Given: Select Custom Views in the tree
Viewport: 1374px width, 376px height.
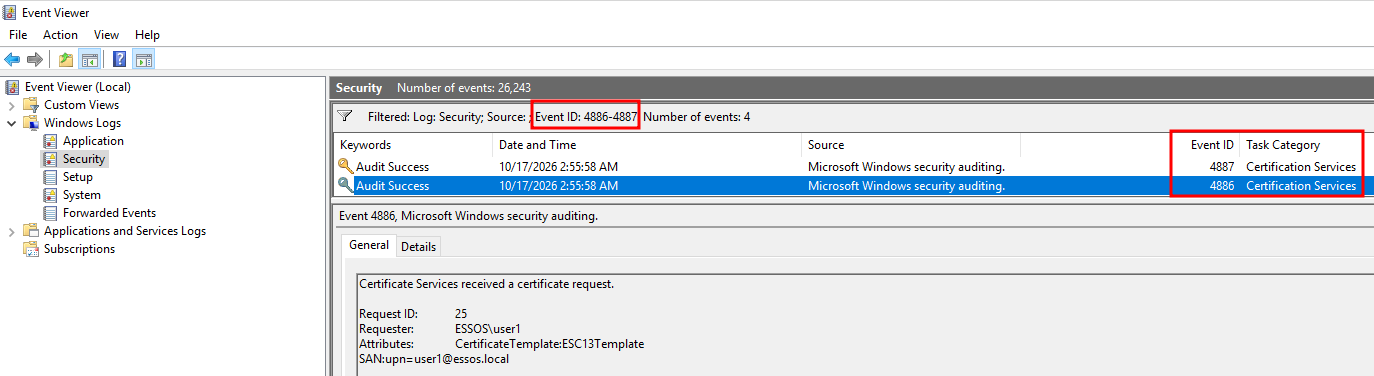Looking at the screenshot, I should click(81, 105).
